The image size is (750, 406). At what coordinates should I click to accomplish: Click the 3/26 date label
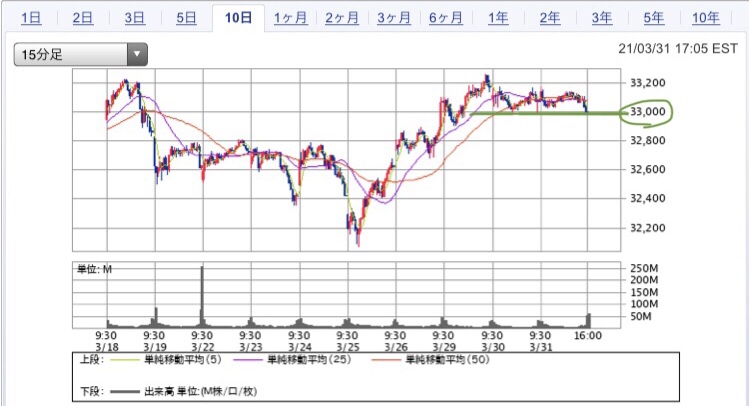coord(396,347)
